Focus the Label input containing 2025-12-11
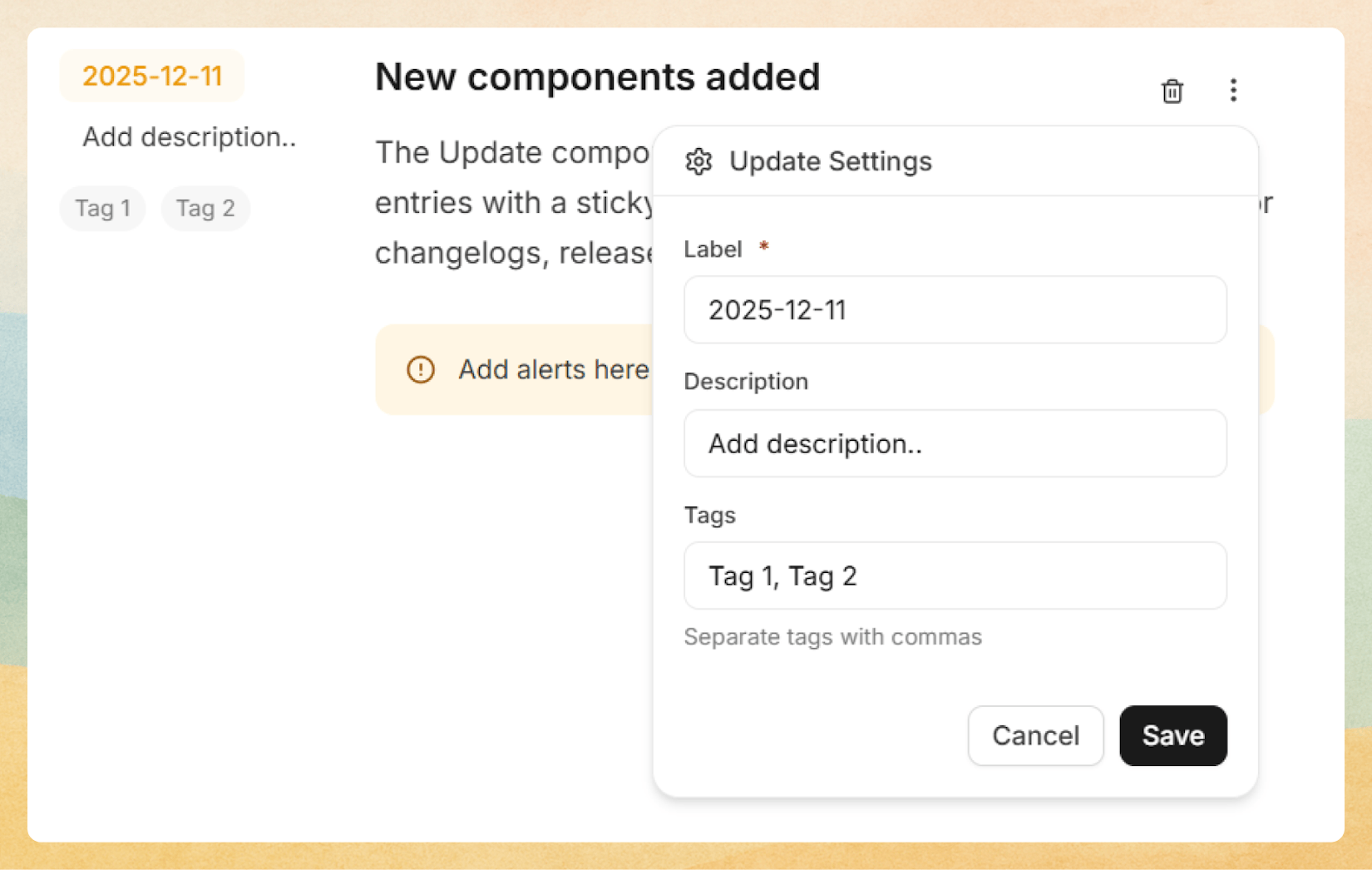Screen dimensions: 1372x870 [955, 309]
